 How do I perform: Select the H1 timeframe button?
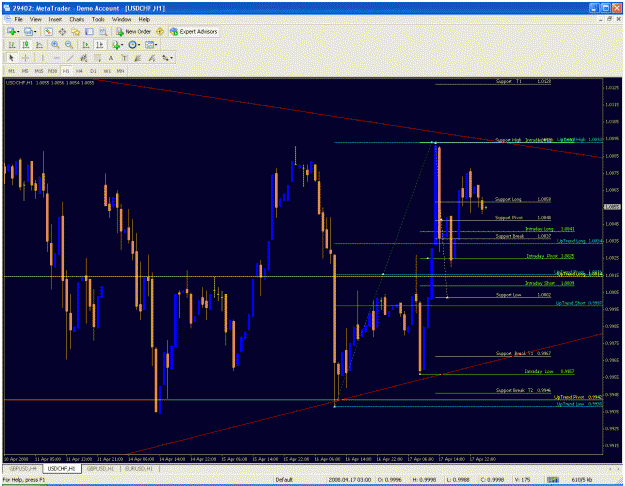(x=66, y=71)
